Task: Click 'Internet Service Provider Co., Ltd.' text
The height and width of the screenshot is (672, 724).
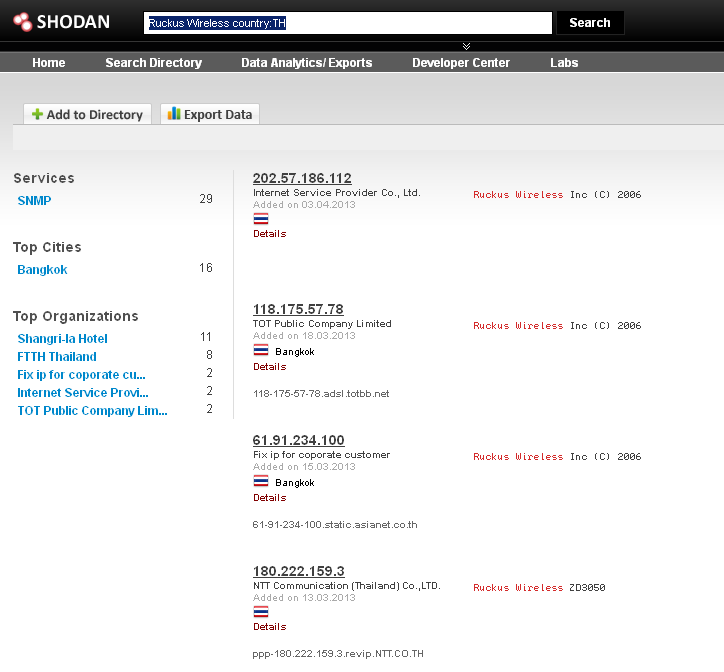Action: pyautogui.click(x=337, y=193)
